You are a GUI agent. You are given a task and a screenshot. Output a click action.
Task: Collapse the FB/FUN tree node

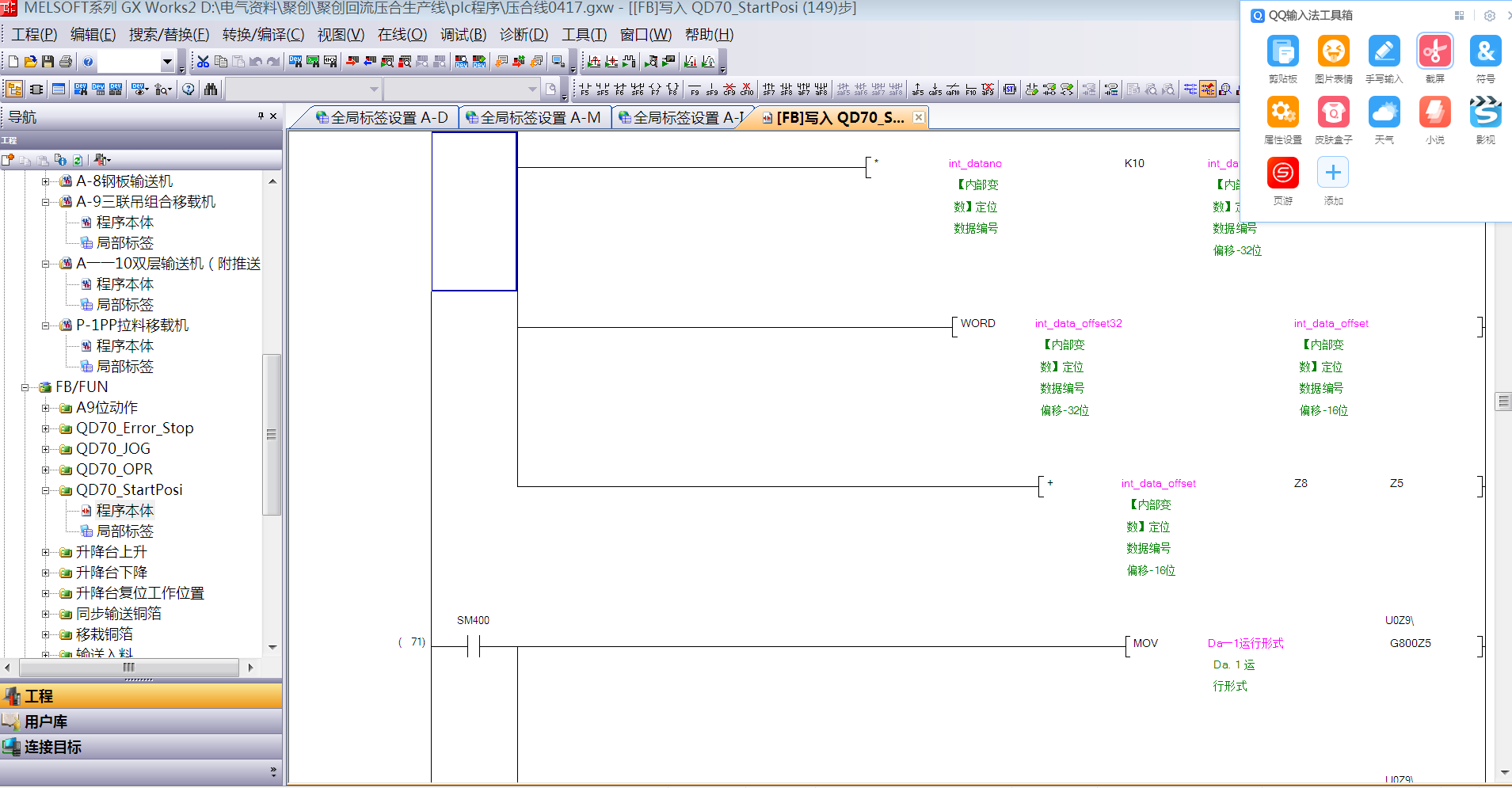coord(25,387)
